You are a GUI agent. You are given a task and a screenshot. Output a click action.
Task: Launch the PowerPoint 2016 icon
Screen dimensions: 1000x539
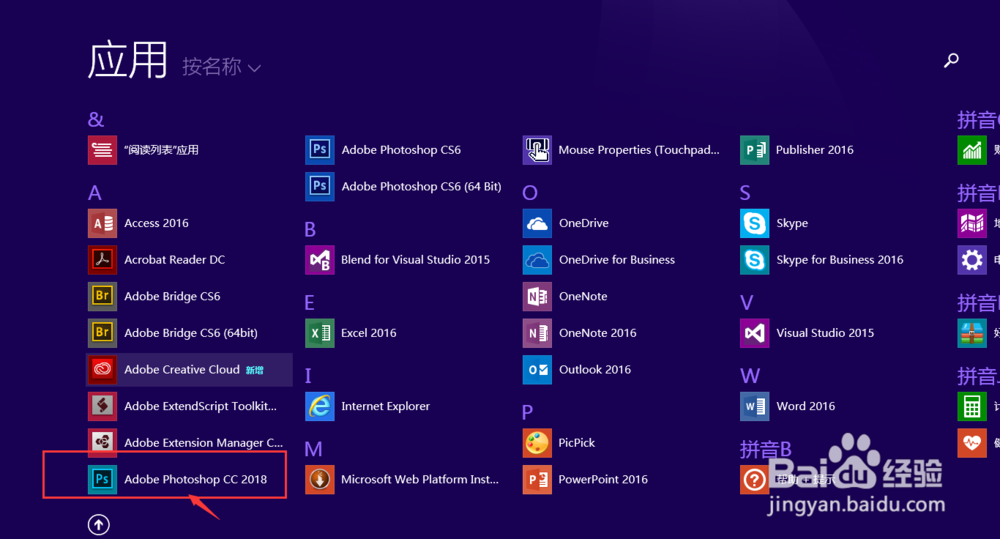click(537, 479)
